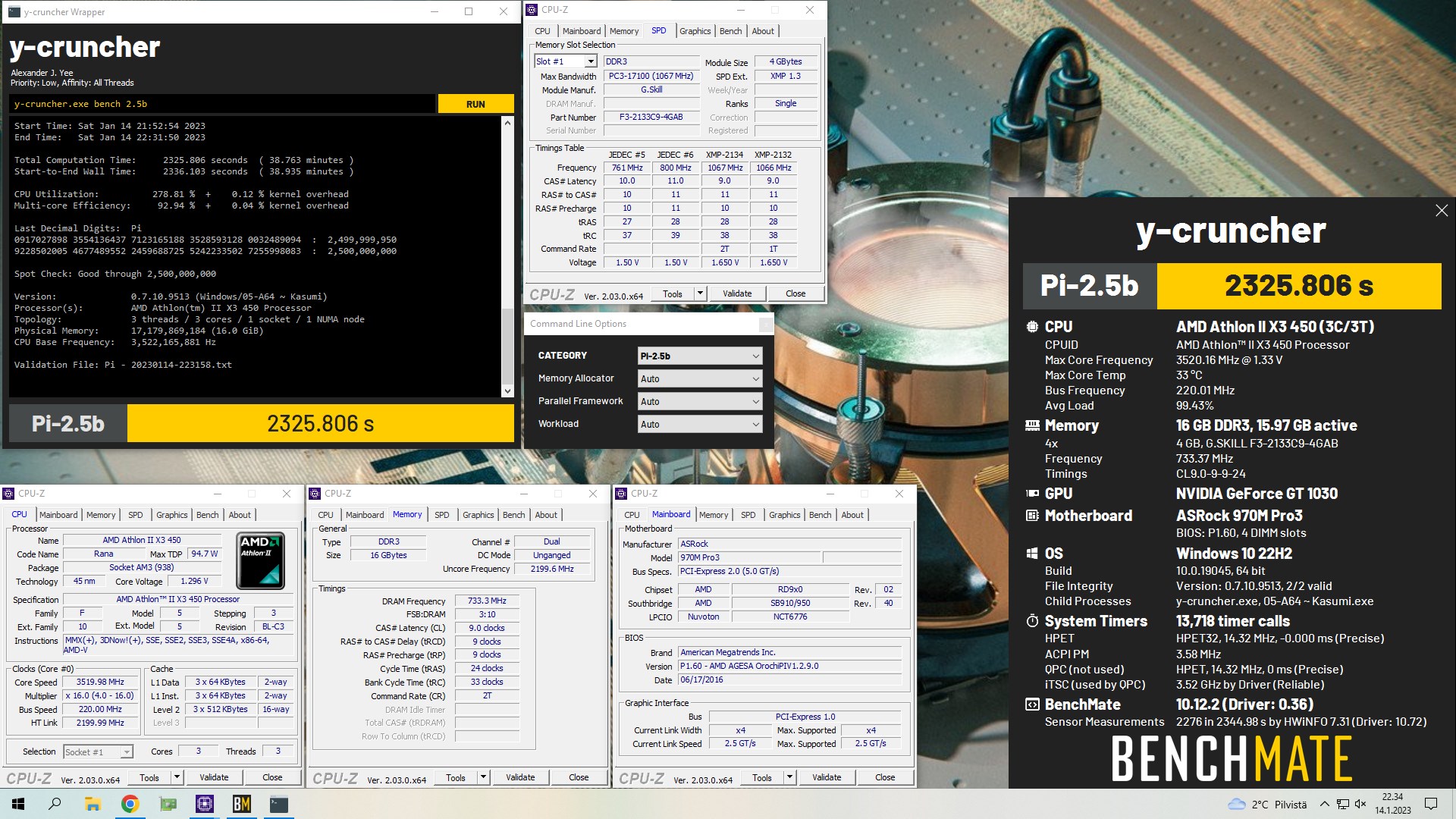Click the DRAM Frequency 733.3 MHz value
1456x819 pixels.
487,601
